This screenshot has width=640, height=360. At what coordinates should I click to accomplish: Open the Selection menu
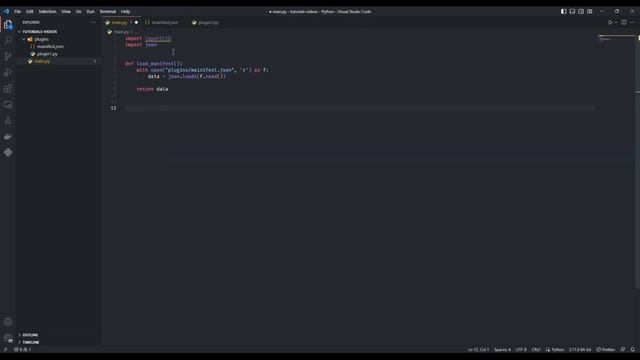click(x=47, y=11)
